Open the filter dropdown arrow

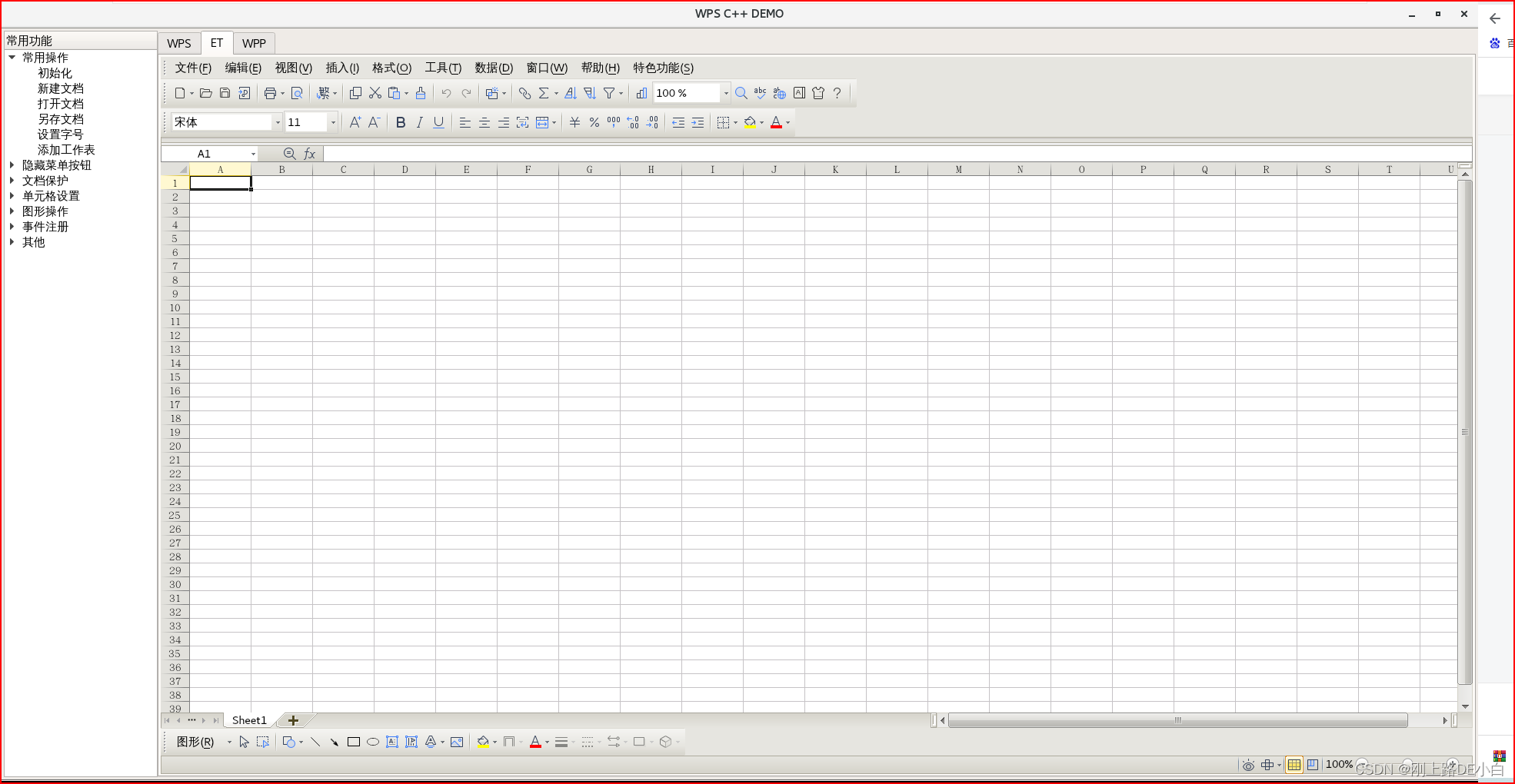[x=621, y=93]
